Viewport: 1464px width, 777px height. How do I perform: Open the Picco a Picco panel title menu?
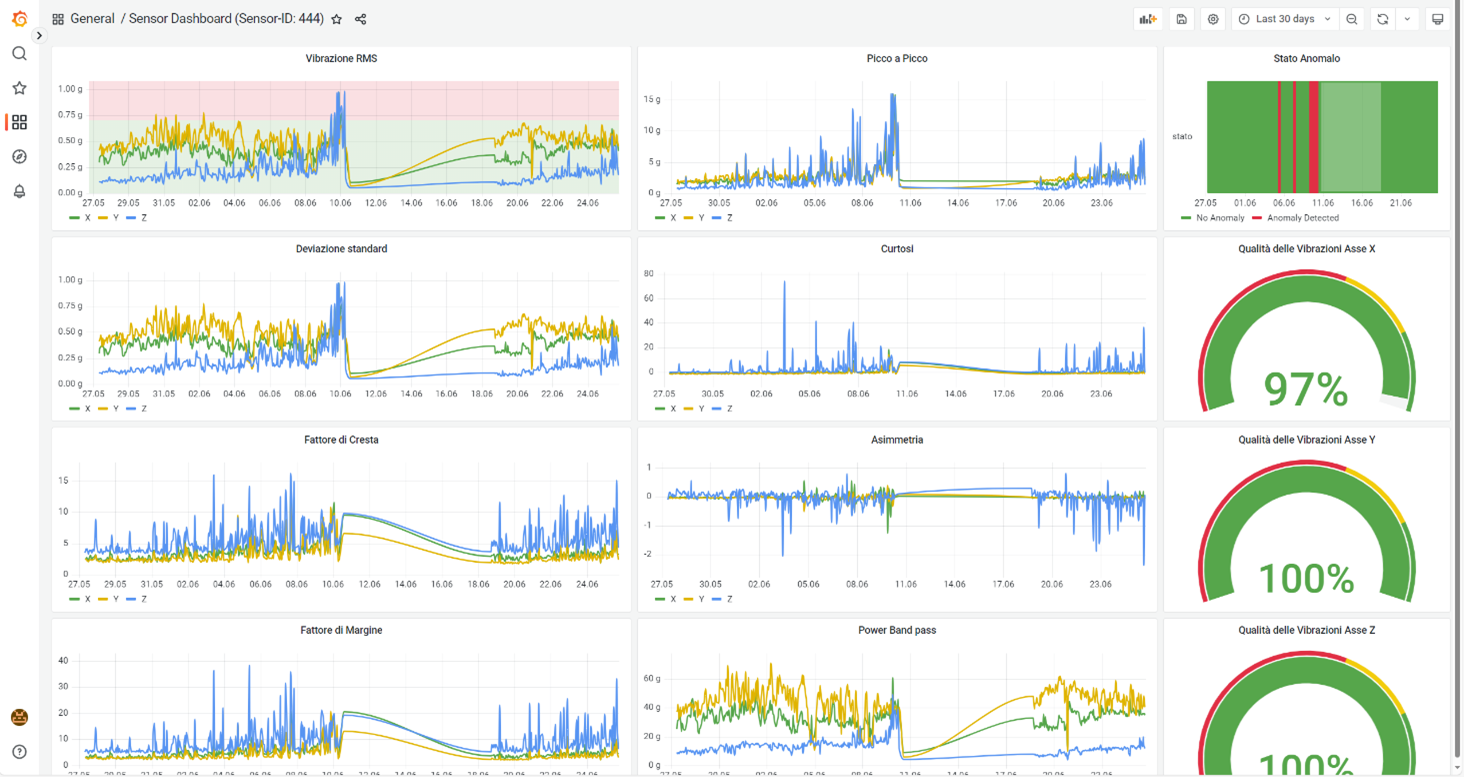pyautogui.click(x=897, y=58)
